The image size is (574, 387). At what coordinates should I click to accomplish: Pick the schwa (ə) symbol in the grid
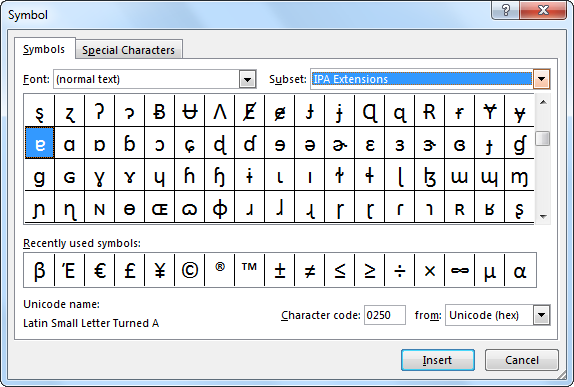tap(310, 143)
